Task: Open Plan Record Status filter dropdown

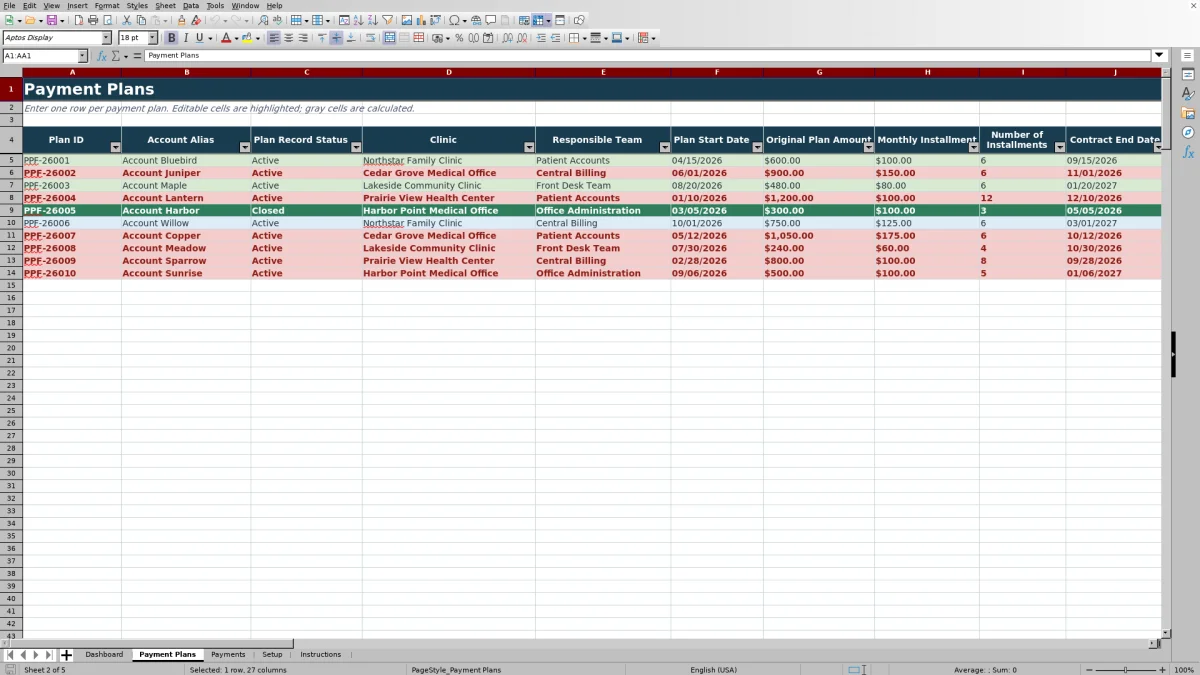Action: pyautogui.click(x=356, y=147)
